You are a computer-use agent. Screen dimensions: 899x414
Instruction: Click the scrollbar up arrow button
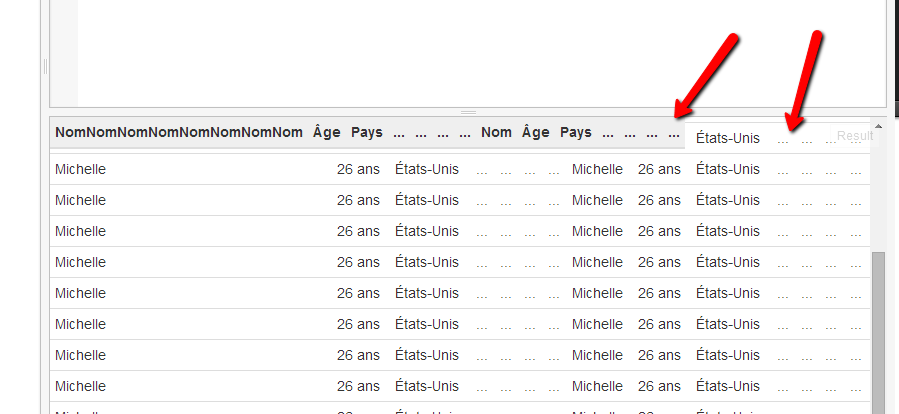point(878,126)
